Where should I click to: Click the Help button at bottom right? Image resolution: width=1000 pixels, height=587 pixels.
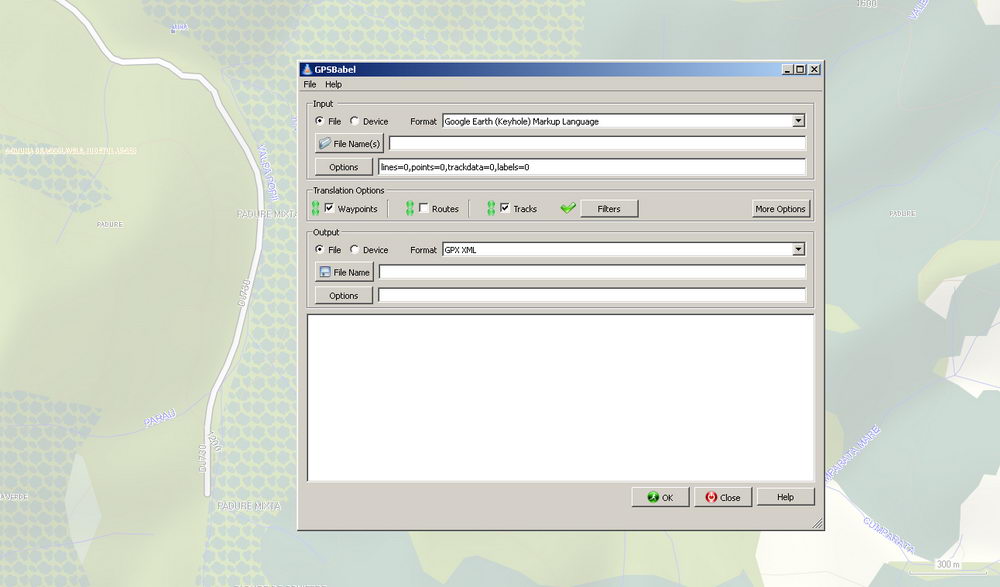[786, 497]
